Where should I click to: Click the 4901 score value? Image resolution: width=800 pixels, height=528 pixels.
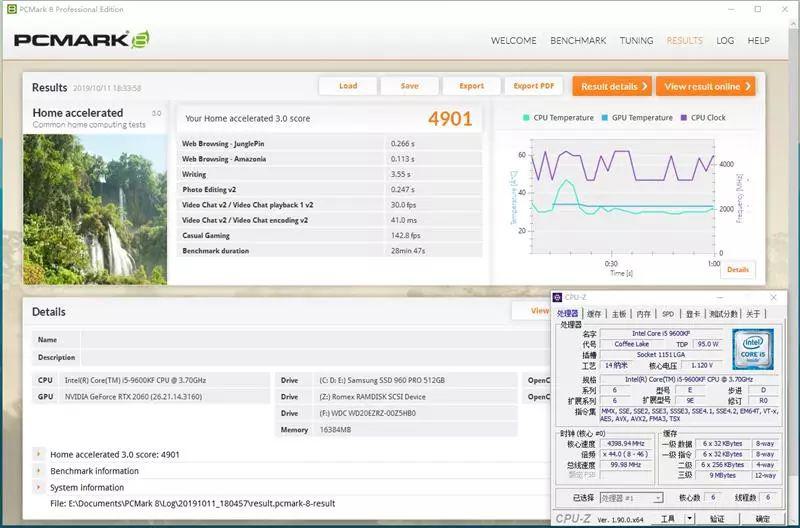(x=450, y=118)
